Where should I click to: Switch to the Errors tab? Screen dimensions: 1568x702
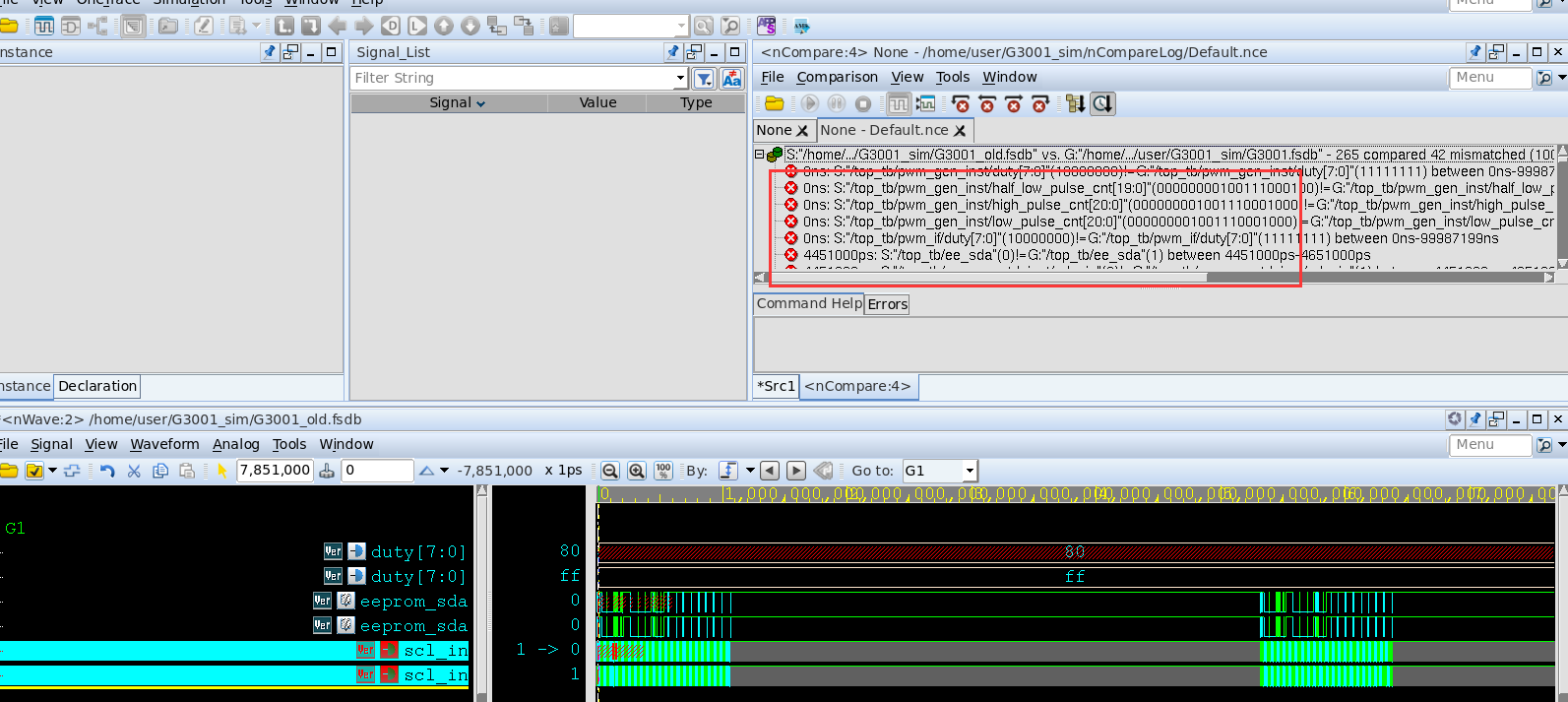pos(888,304)
